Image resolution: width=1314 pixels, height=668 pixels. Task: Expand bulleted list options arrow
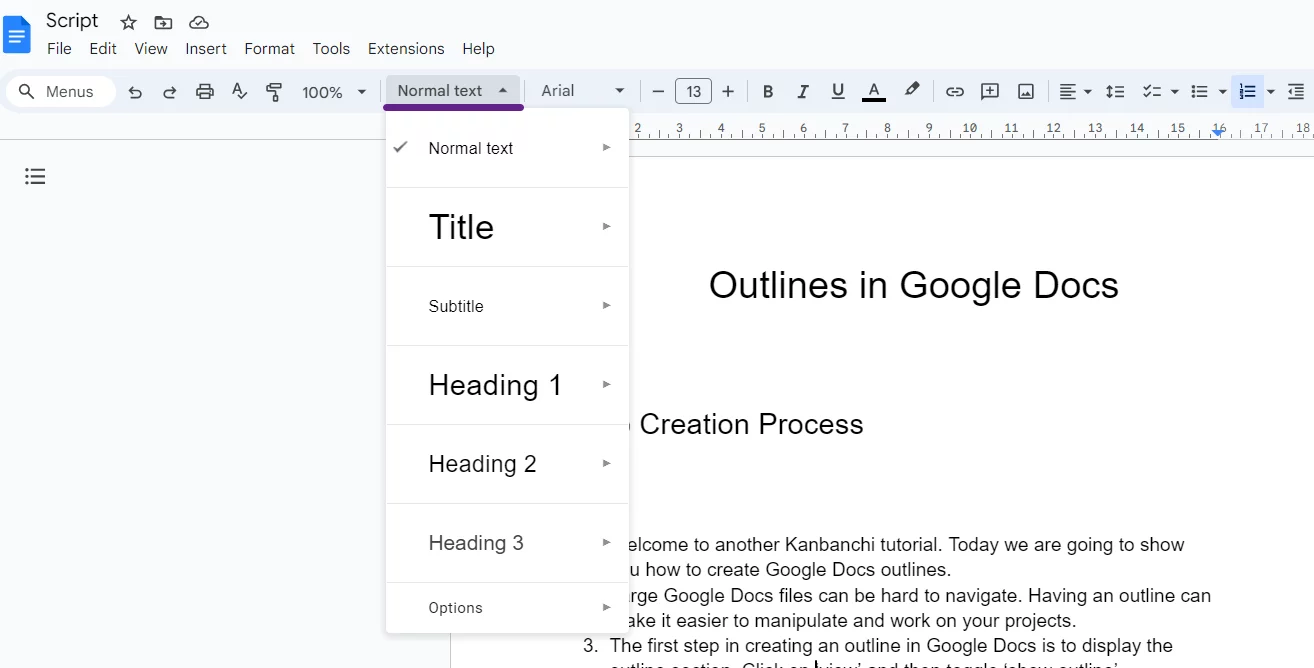pyautogui.click(x=1222, y=92)
